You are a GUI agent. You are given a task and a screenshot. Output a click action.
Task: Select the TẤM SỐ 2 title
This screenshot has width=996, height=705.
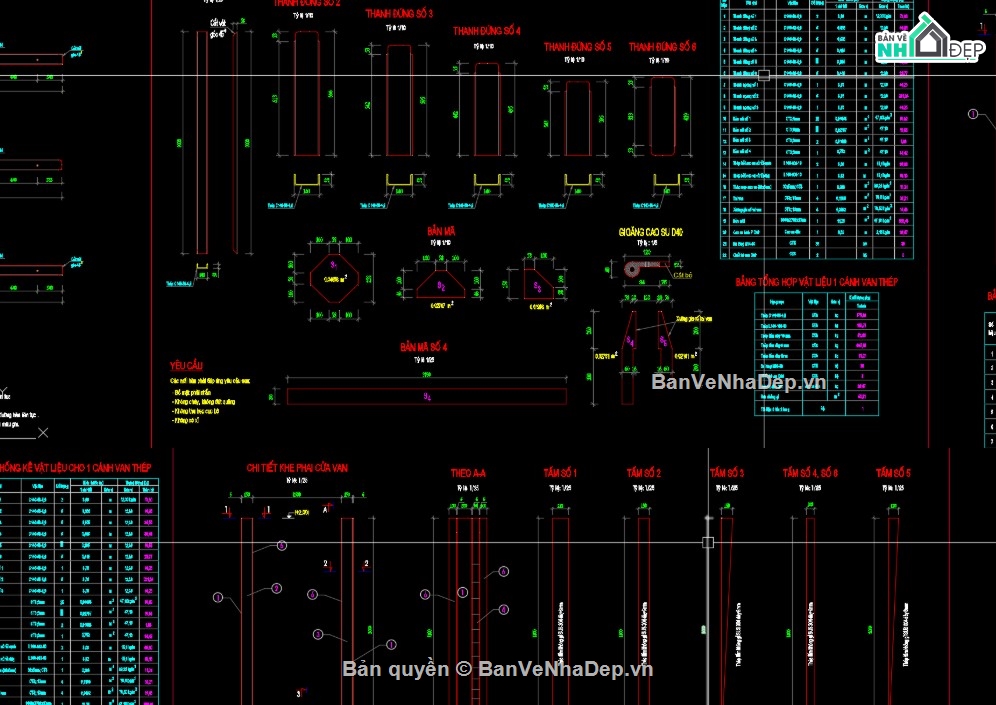point(643,473)
